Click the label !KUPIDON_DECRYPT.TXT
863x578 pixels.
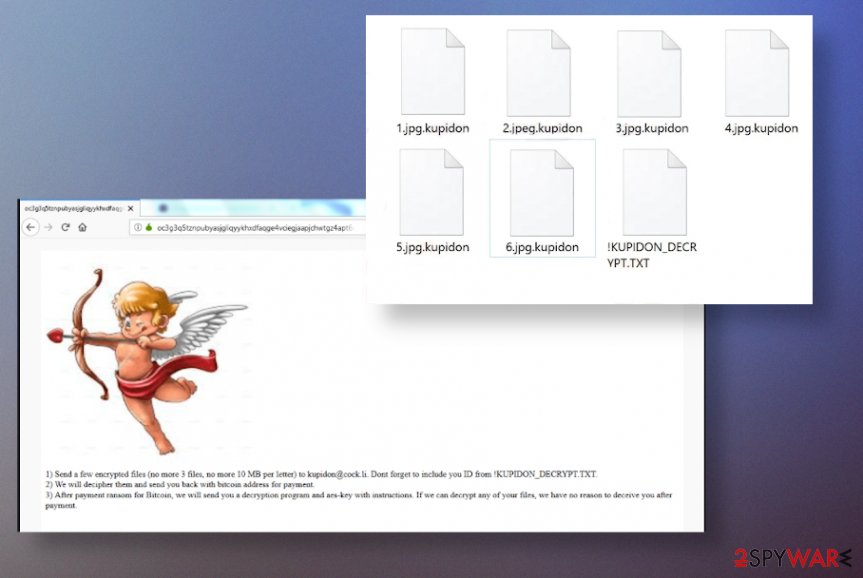[652, 255]
